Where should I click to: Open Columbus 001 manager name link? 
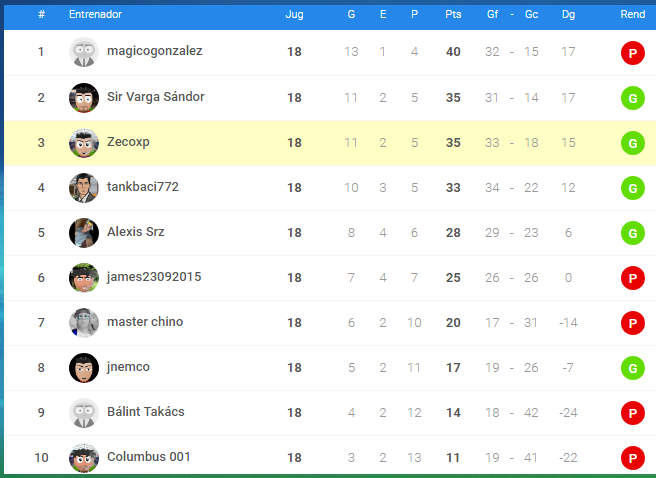point(149,456)
